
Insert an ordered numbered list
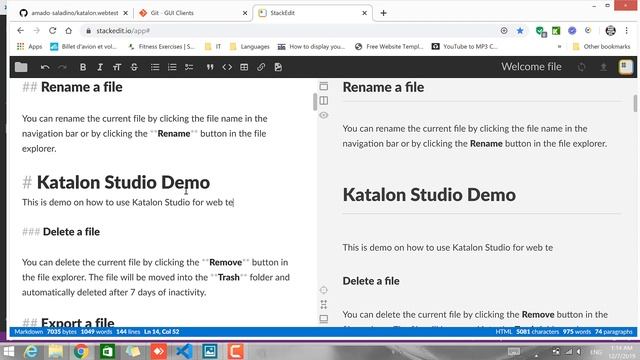[x=172, y=67]
